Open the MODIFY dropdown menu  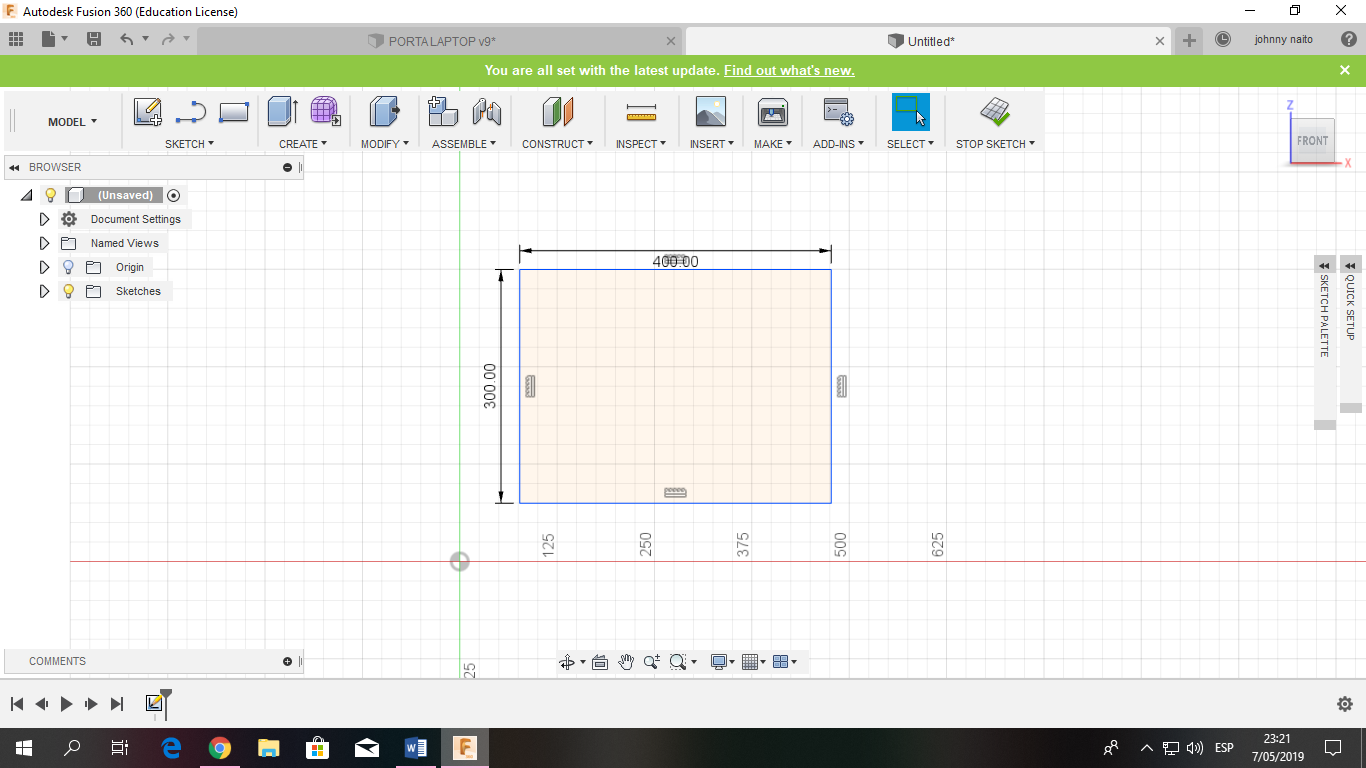click(384, 144)
